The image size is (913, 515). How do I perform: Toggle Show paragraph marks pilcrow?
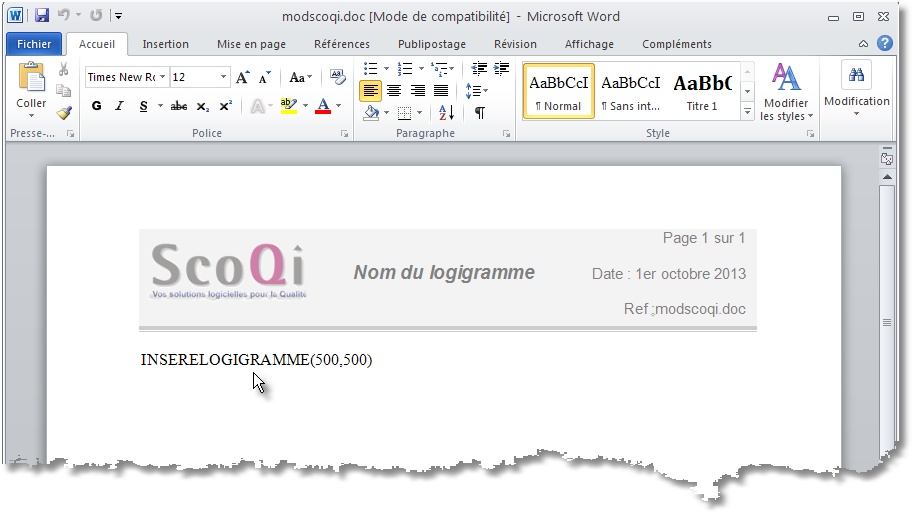480,113
